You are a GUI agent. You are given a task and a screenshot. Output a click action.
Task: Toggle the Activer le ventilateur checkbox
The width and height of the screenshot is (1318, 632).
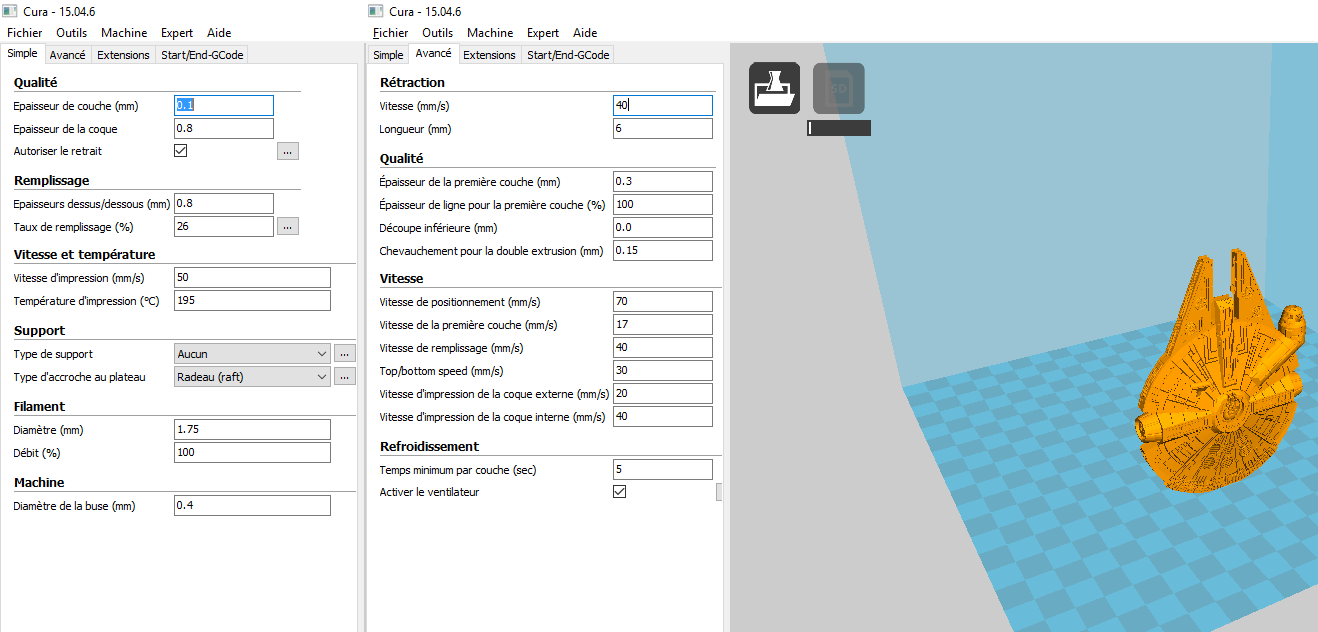coord(619,492)
